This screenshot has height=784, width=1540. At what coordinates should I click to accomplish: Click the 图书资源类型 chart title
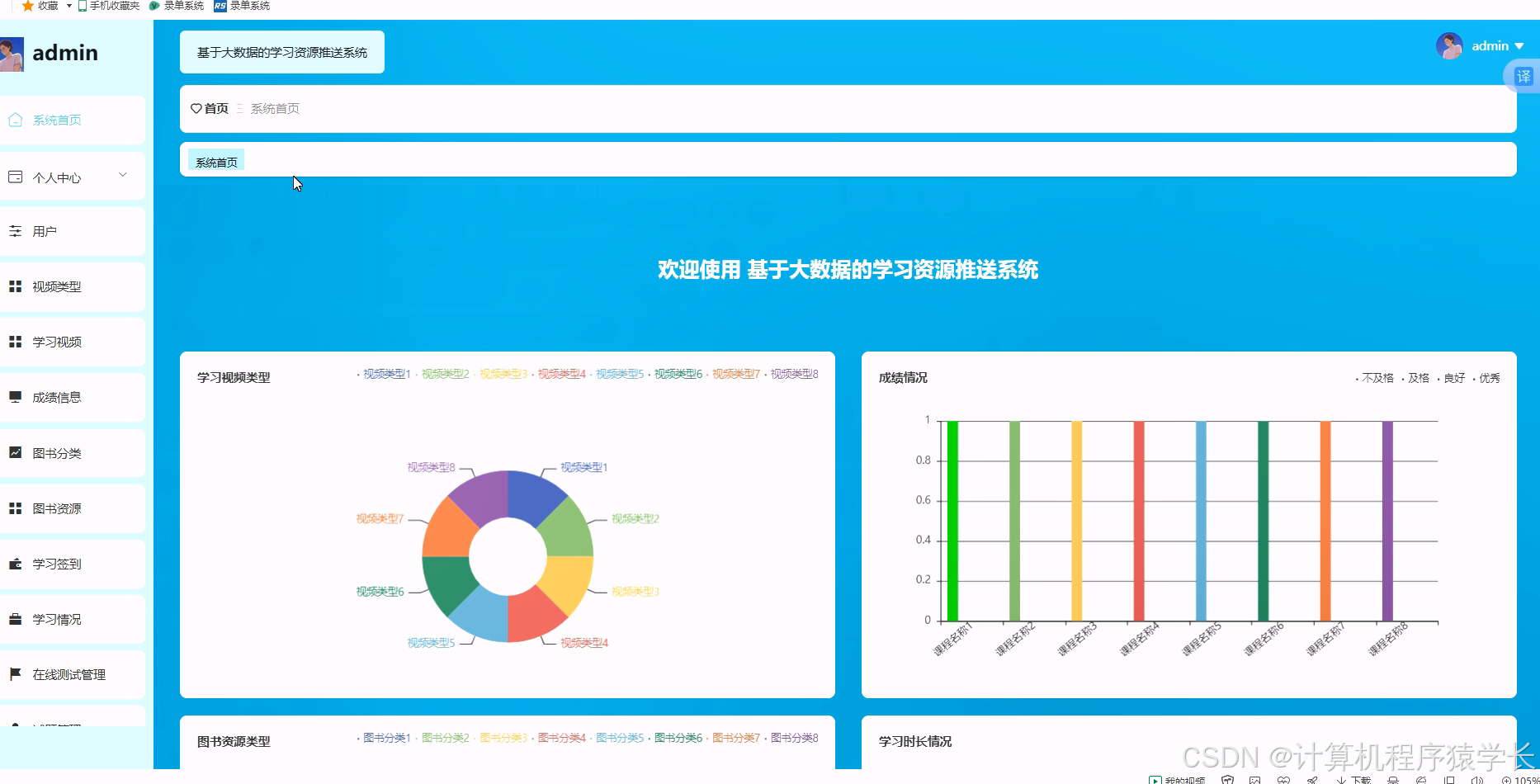[234, 741]
